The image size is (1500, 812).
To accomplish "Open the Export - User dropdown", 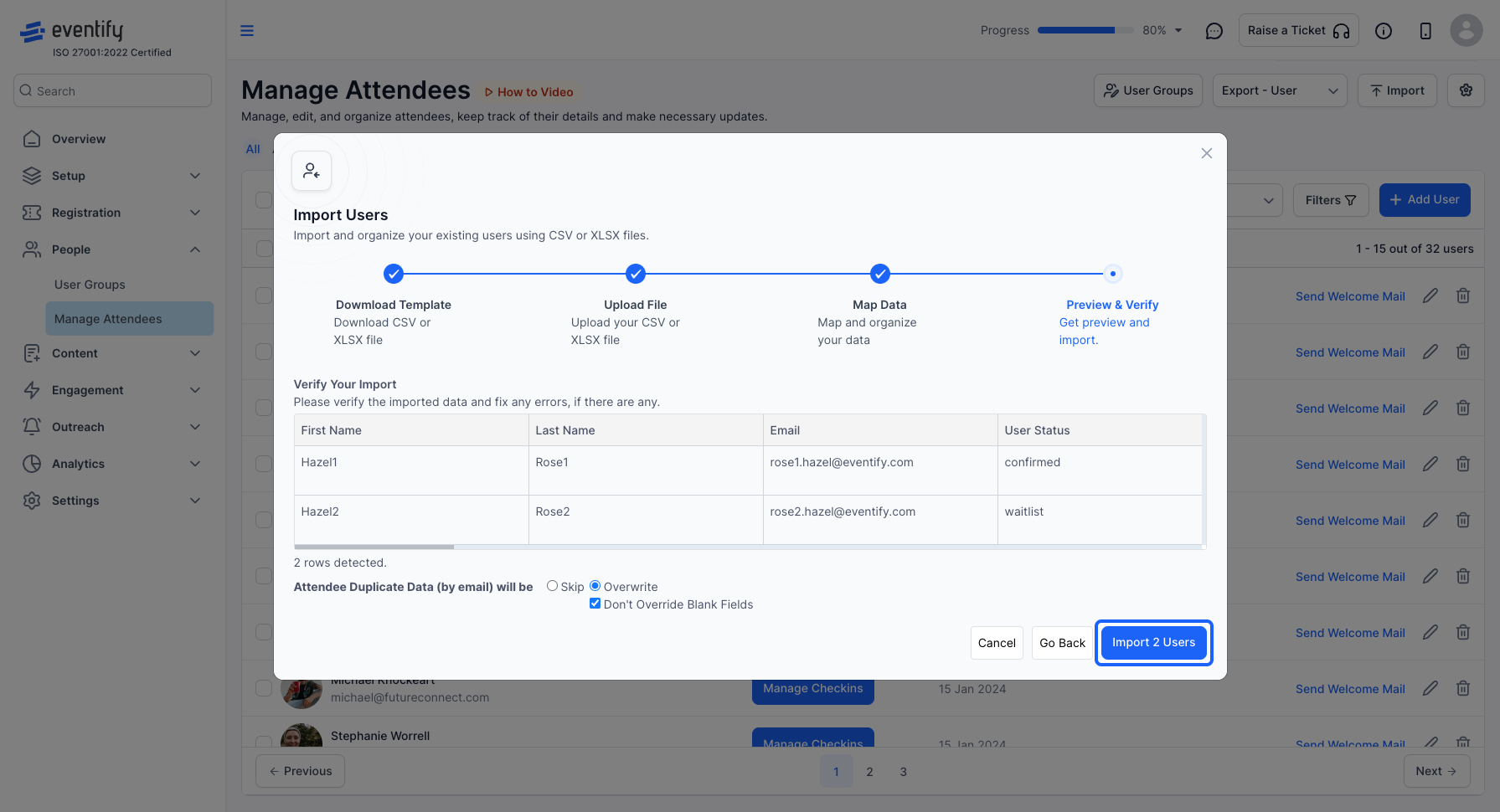I will (x=1280, y=90).
